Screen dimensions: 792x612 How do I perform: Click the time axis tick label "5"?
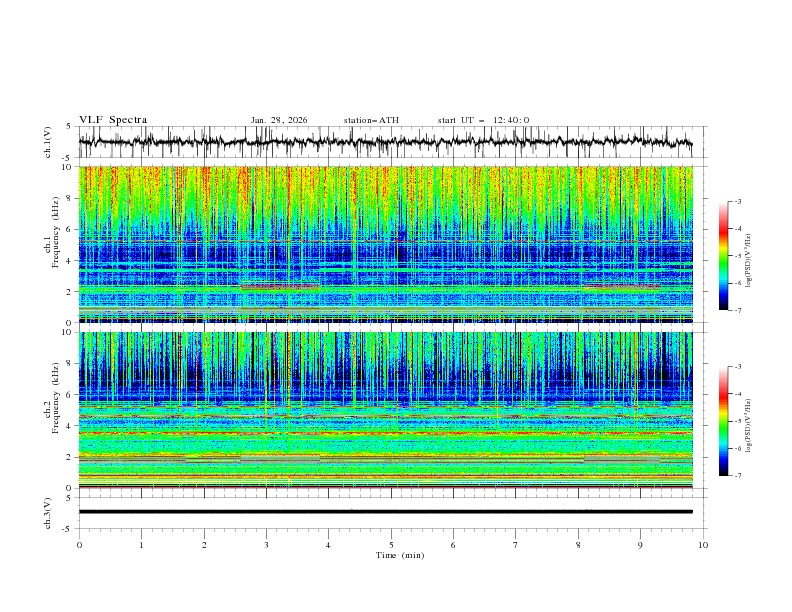[x=391, y=545]
